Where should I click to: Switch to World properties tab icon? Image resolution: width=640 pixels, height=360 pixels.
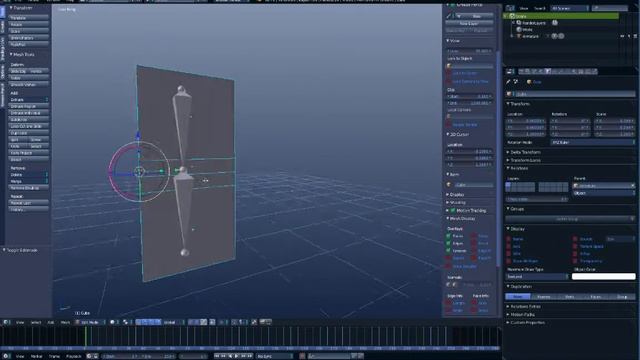coord(541,71)
